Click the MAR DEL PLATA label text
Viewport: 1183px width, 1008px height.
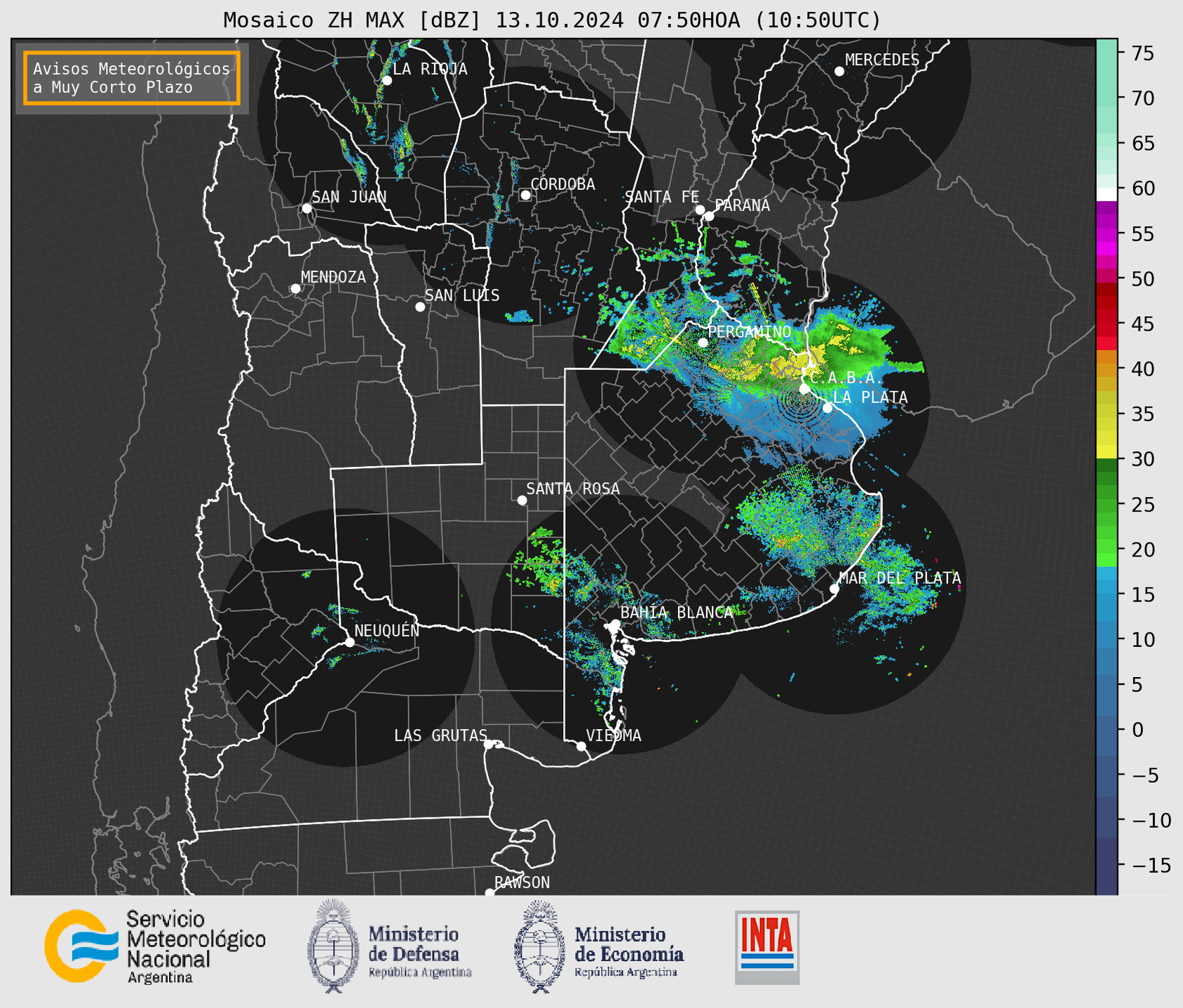pyautogui.click(x=900, y=578)
